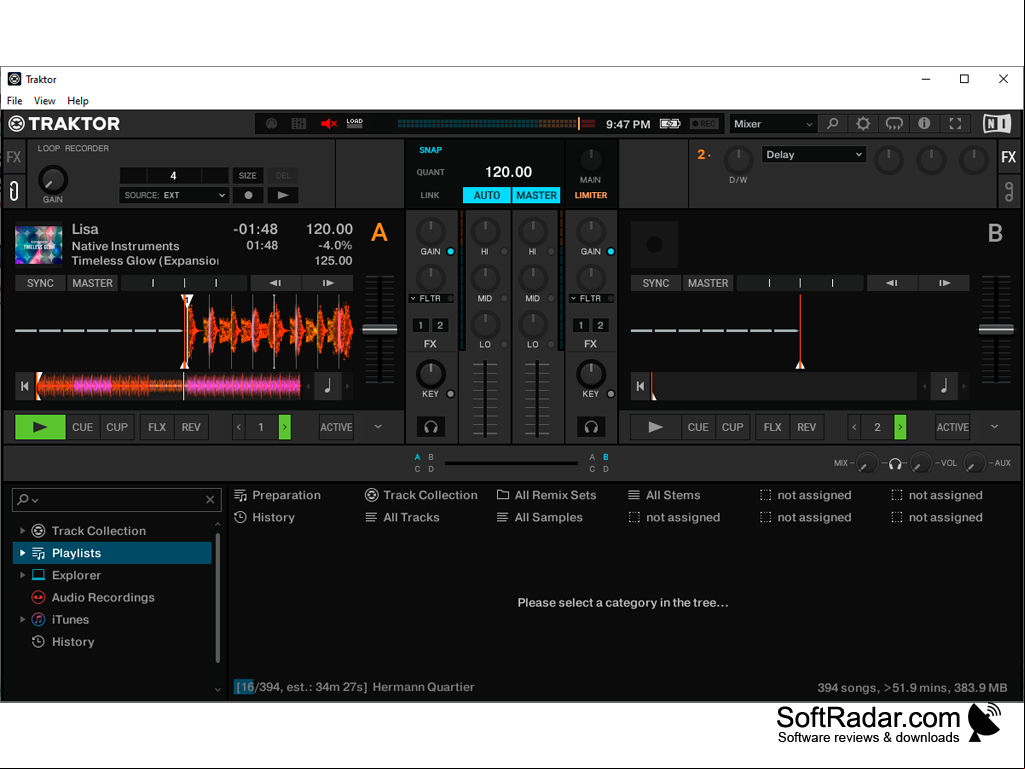Toggle QUANT mode
This screenshot has height=769, width=1025.
click(430, 172)
